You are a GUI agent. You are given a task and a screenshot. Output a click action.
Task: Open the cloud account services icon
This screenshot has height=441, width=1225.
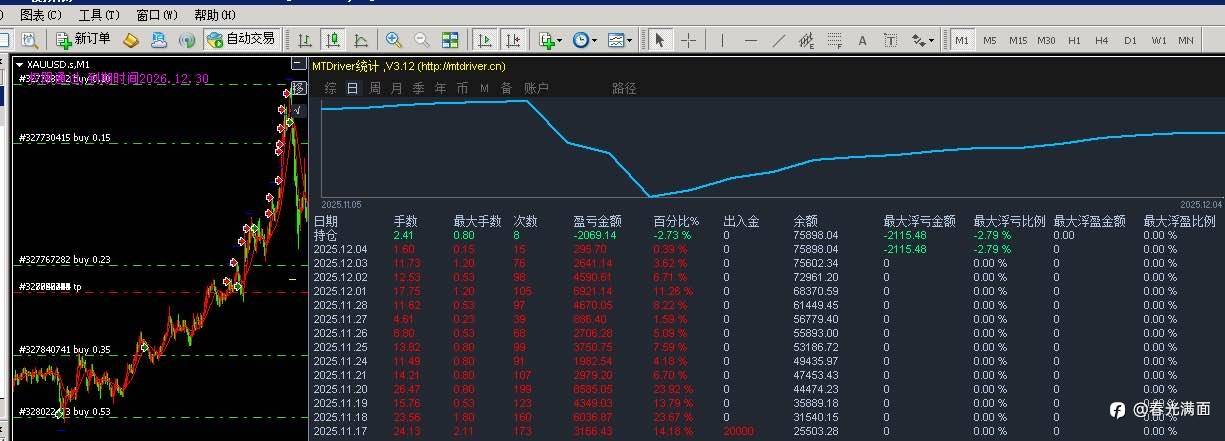(158, 40)
